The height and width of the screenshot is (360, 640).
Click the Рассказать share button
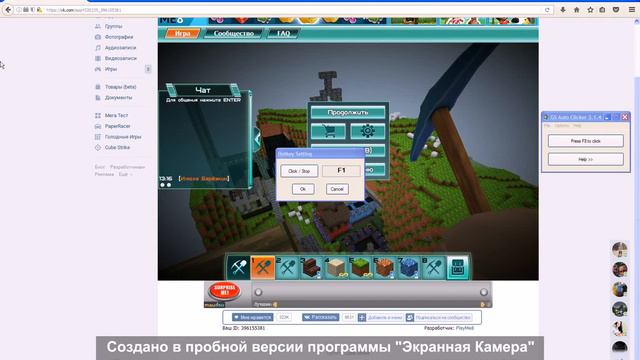tap(320, 317)
